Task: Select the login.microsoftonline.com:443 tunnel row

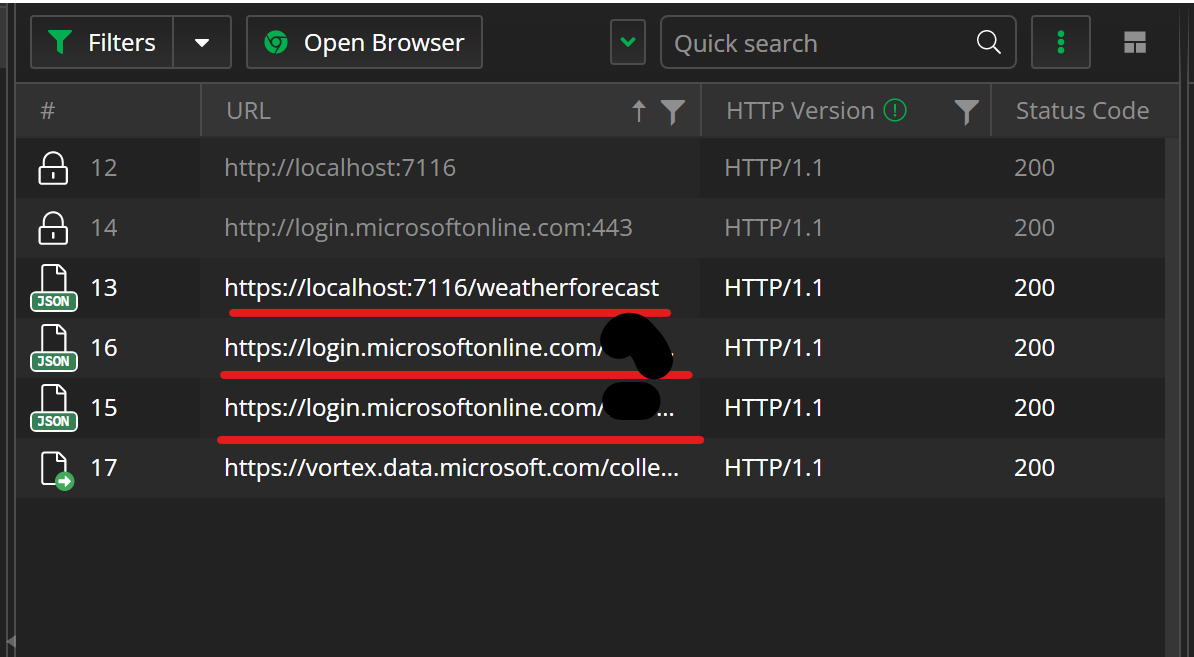Action: tap(428, 228)
